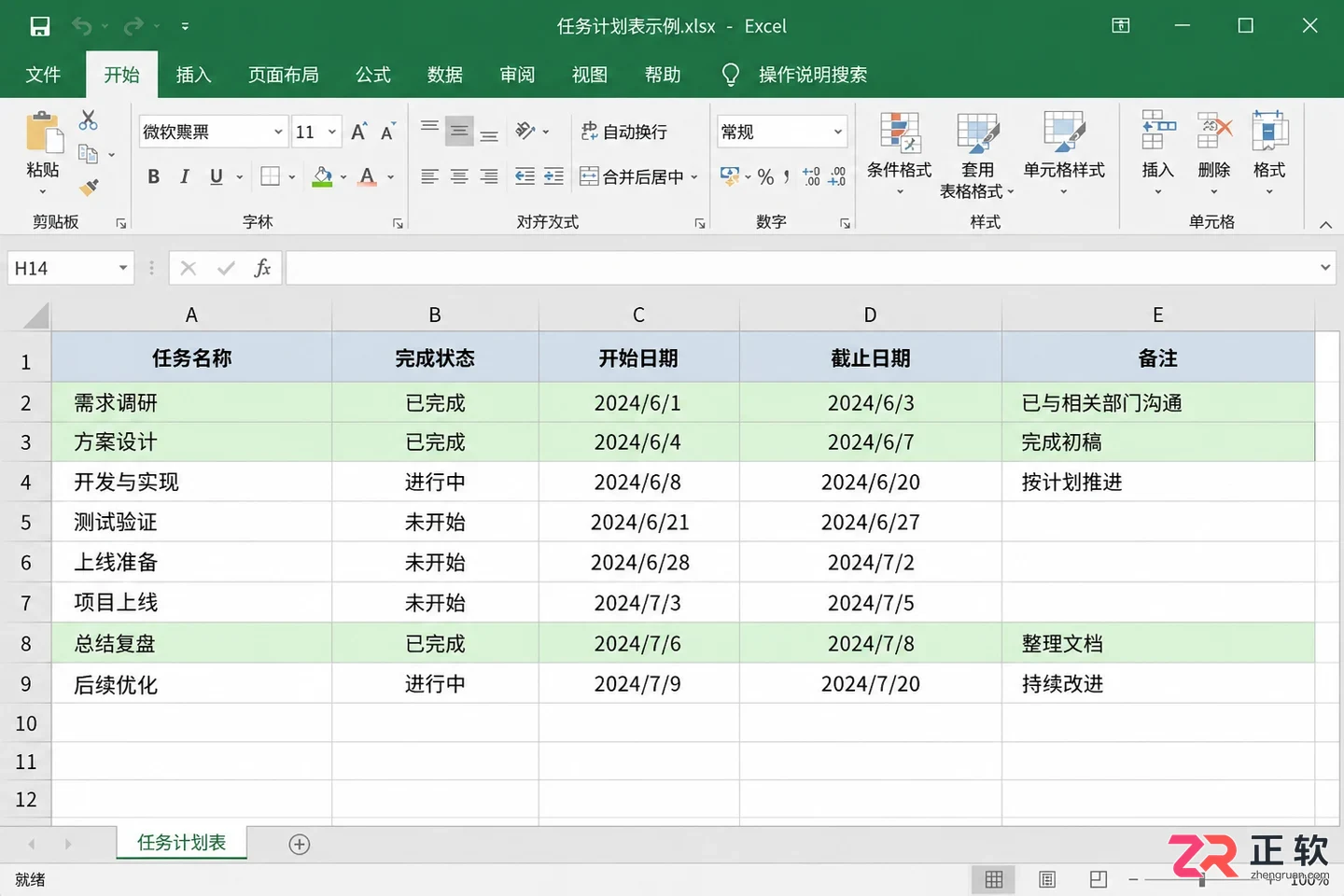Apply cell borders icon
This screenshot has height=896, width=1344.
coord(271,176)
